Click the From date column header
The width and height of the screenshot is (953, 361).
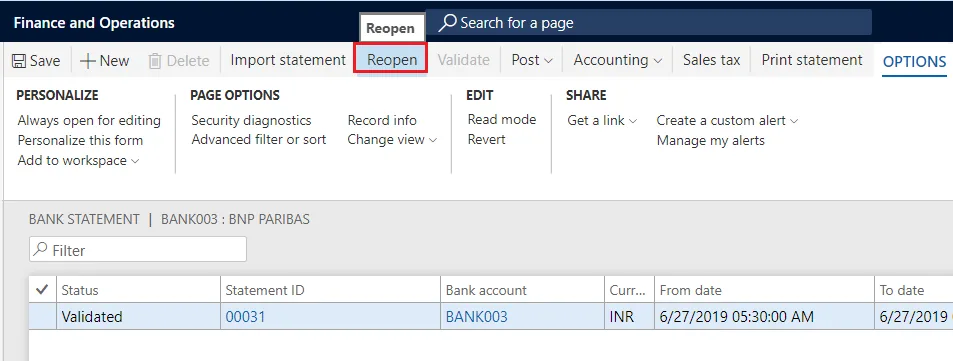click(765, 290)
